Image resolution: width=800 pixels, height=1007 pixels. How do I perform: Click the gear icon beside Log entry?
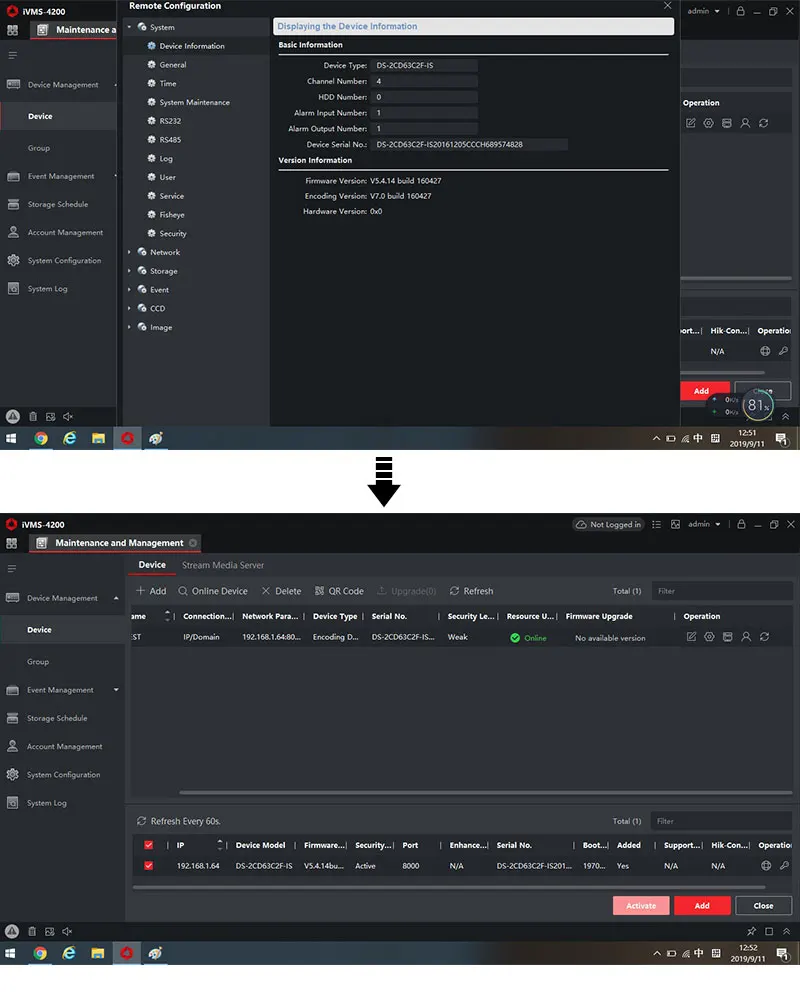[x=152, y=158]
